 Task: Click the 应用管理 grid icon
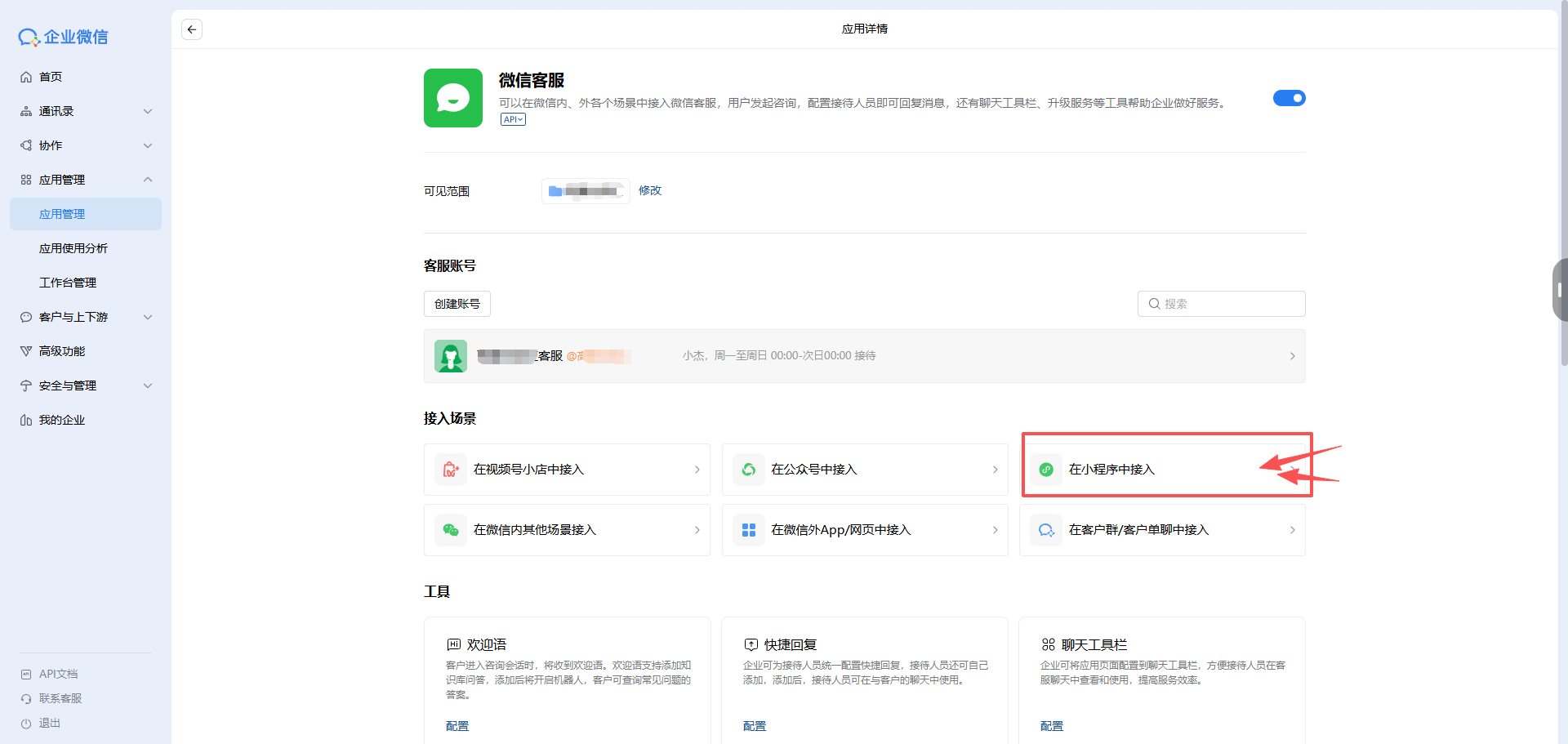coord(26,180)
